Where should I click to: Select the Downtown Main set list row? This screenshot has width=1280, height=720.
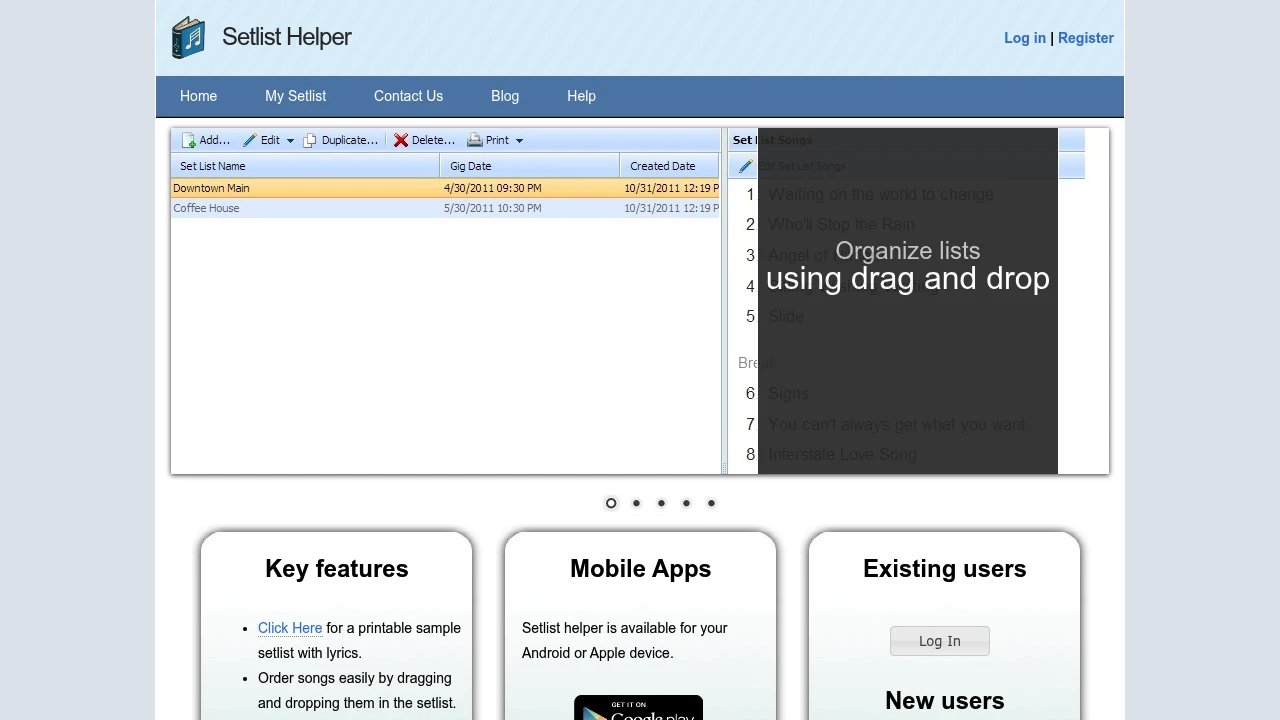pos(445,188)
